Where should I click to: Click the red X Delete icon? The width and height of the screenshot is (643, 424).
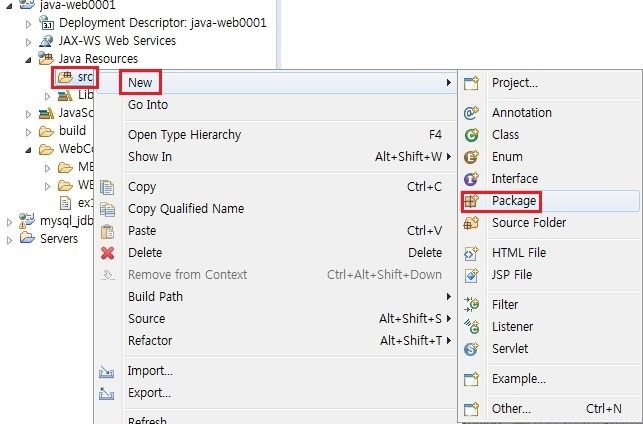click(x=107, y=253)
